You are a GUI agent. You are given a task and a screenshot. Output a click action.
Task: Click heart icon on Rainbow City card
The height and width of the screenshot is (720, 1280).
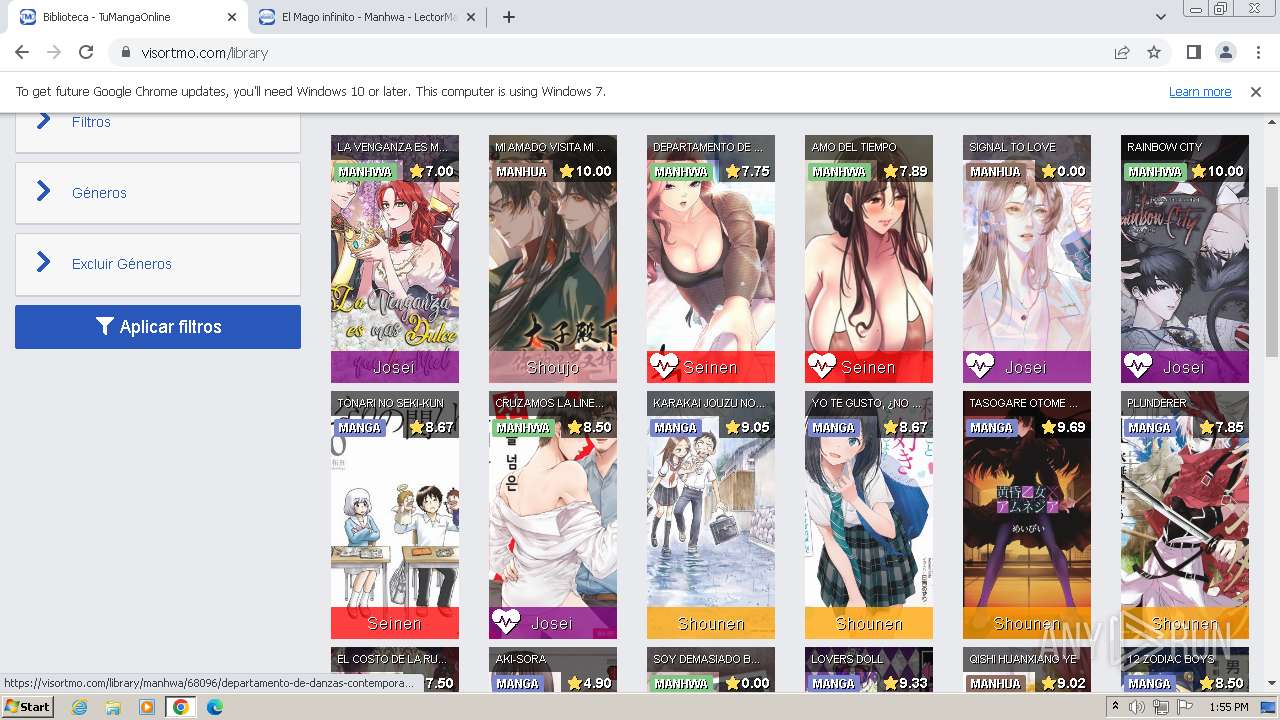(1138, 367)
